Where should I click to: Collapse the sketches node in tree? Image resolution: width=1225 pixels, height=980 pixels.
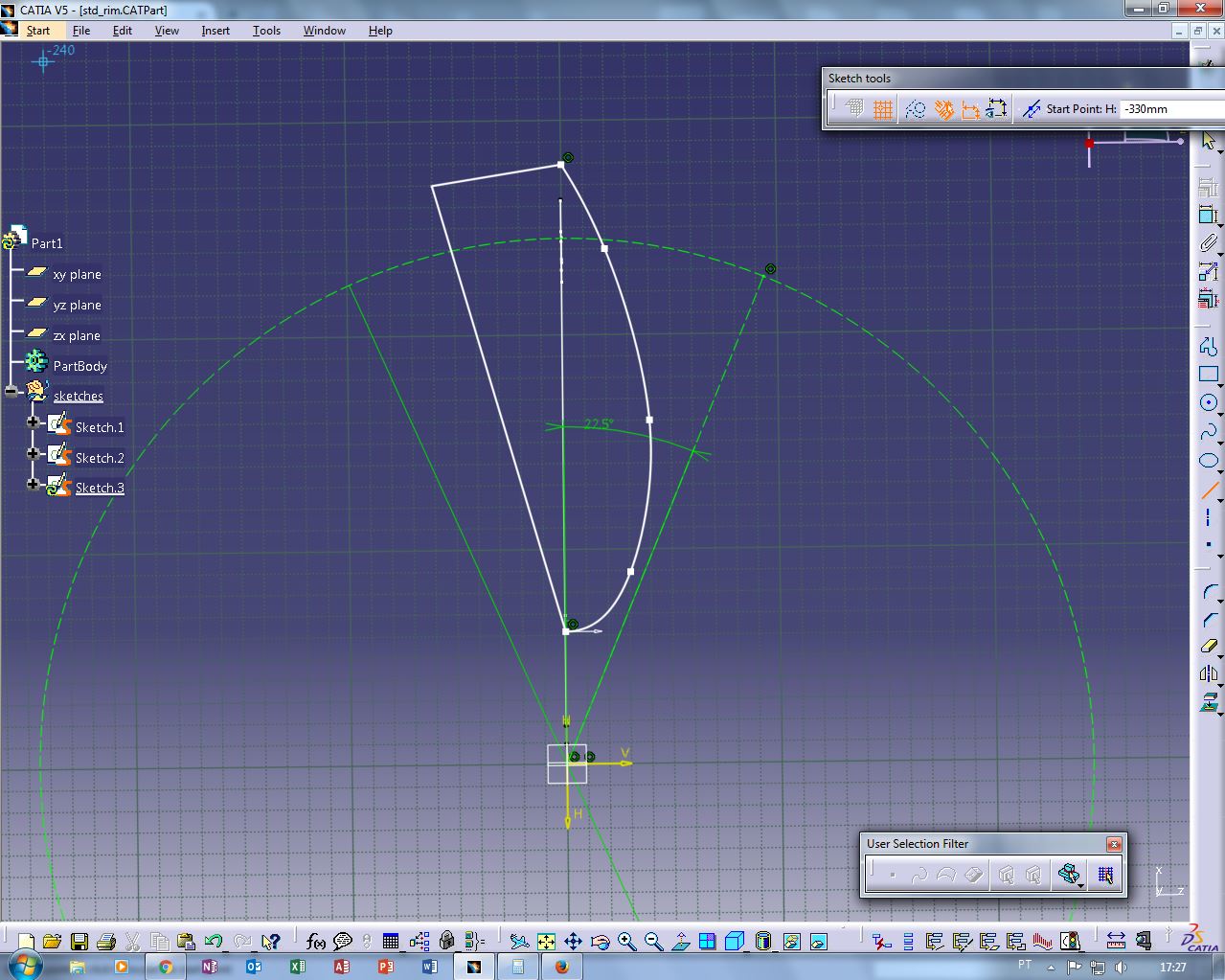(11, 391)
